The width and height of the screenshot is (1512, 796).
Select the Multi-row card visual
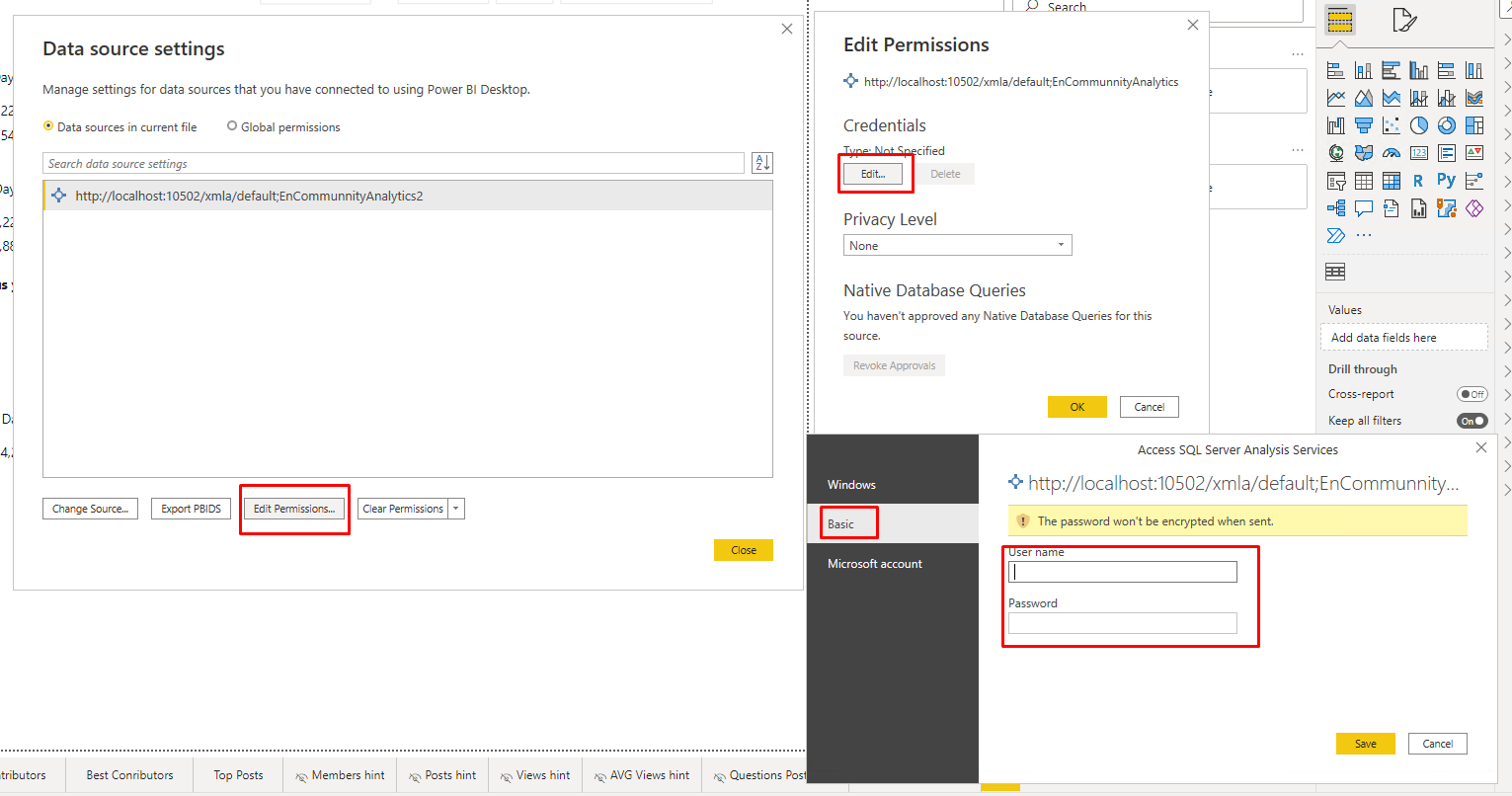pos(1447,153)
